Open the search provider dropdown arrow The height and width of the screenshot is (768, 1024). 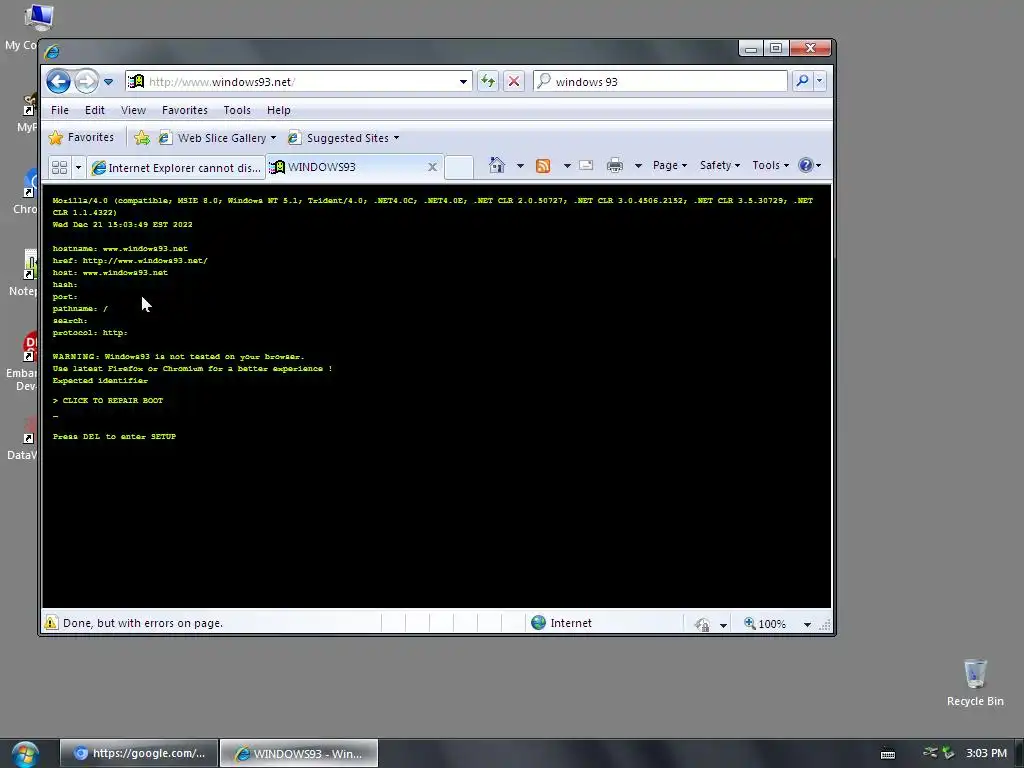tap(820, 81)
